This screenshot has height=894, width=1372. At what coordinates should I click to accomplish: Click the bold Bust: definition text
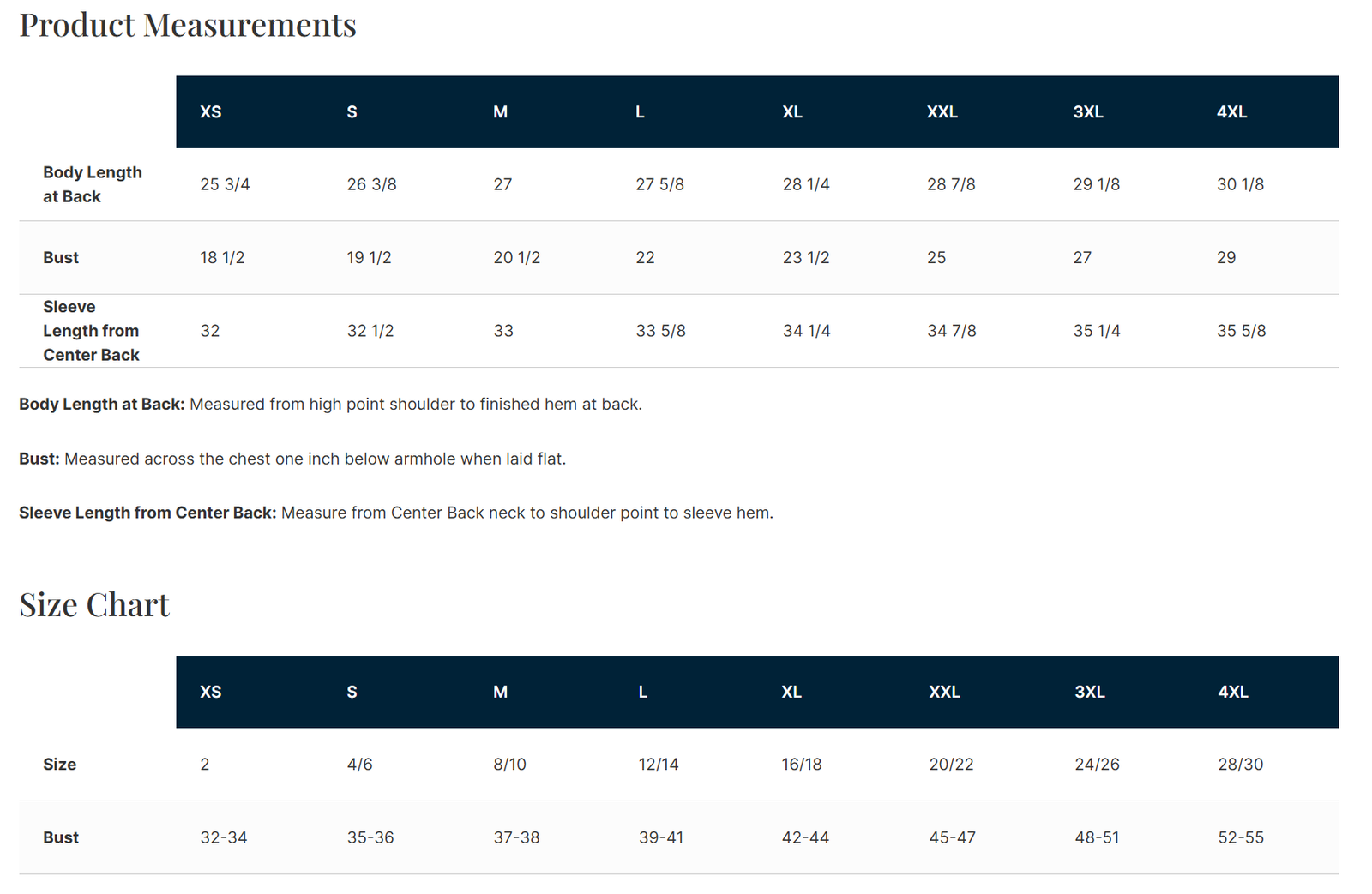point(39,459)
